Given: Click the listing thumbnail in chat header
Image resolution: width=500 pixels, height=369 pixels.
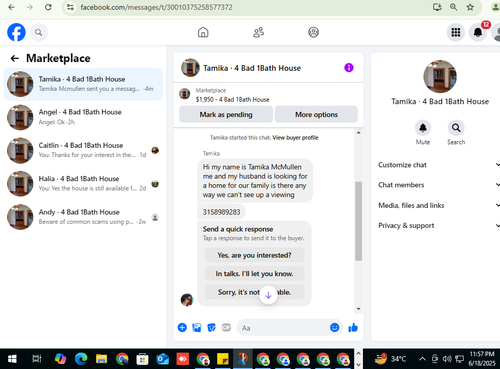Looking at the screenshot, I should tap(190, 68).
